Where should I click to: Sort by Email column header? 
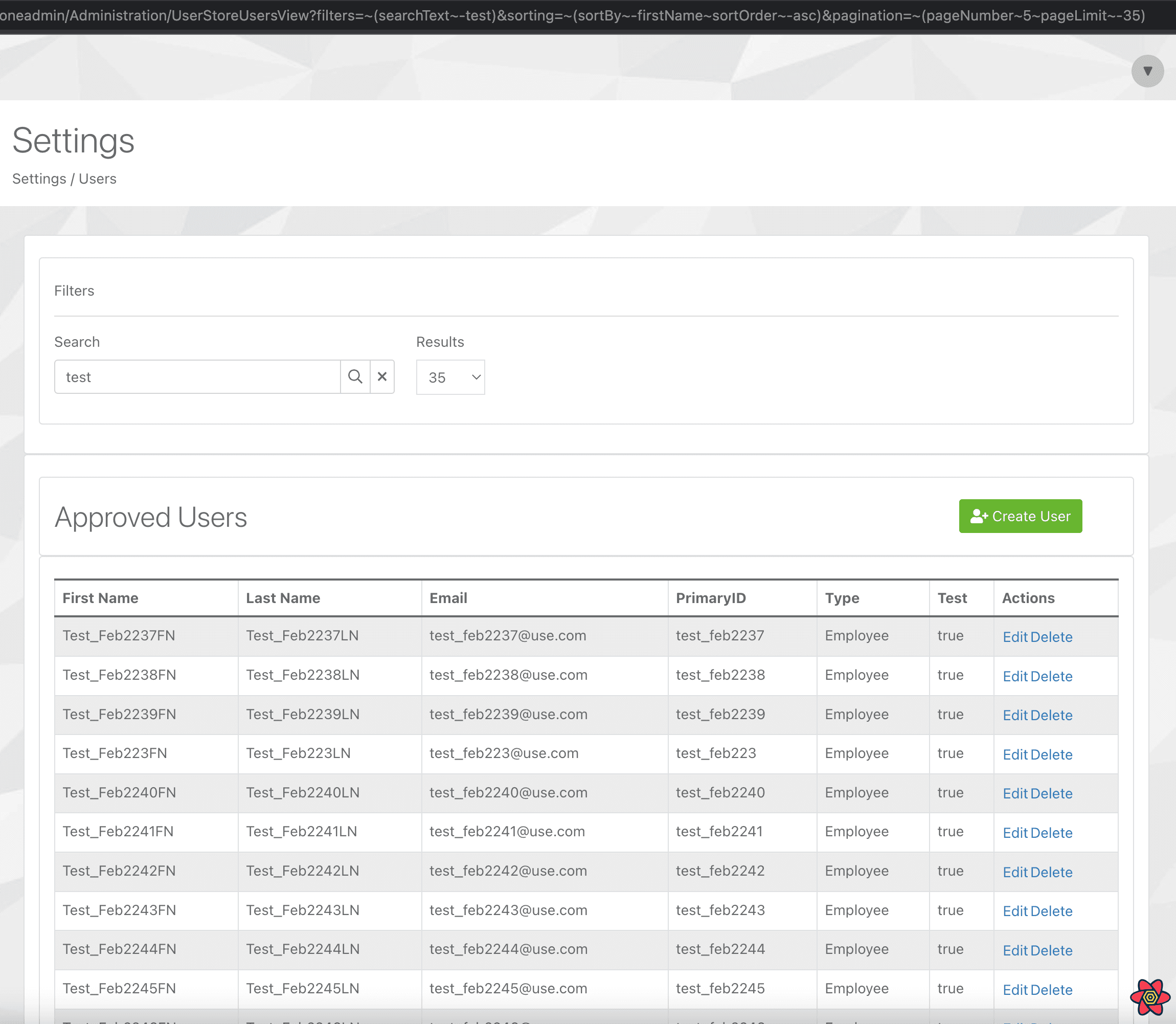coord(448,598)
